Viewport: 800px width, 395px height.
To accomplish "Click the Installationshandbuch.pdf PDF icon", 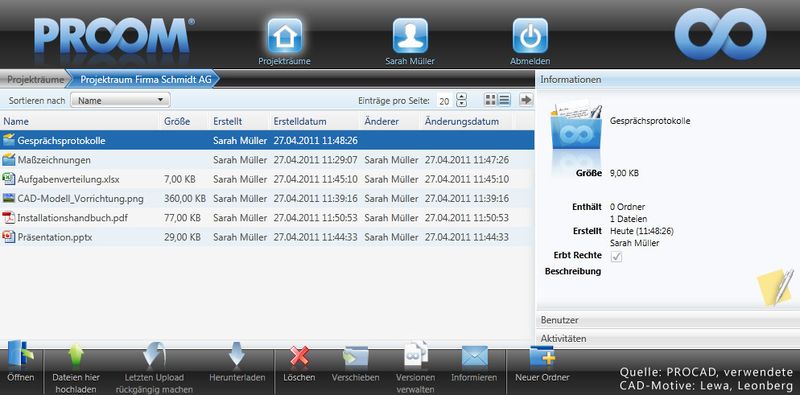I will (9, 218).
